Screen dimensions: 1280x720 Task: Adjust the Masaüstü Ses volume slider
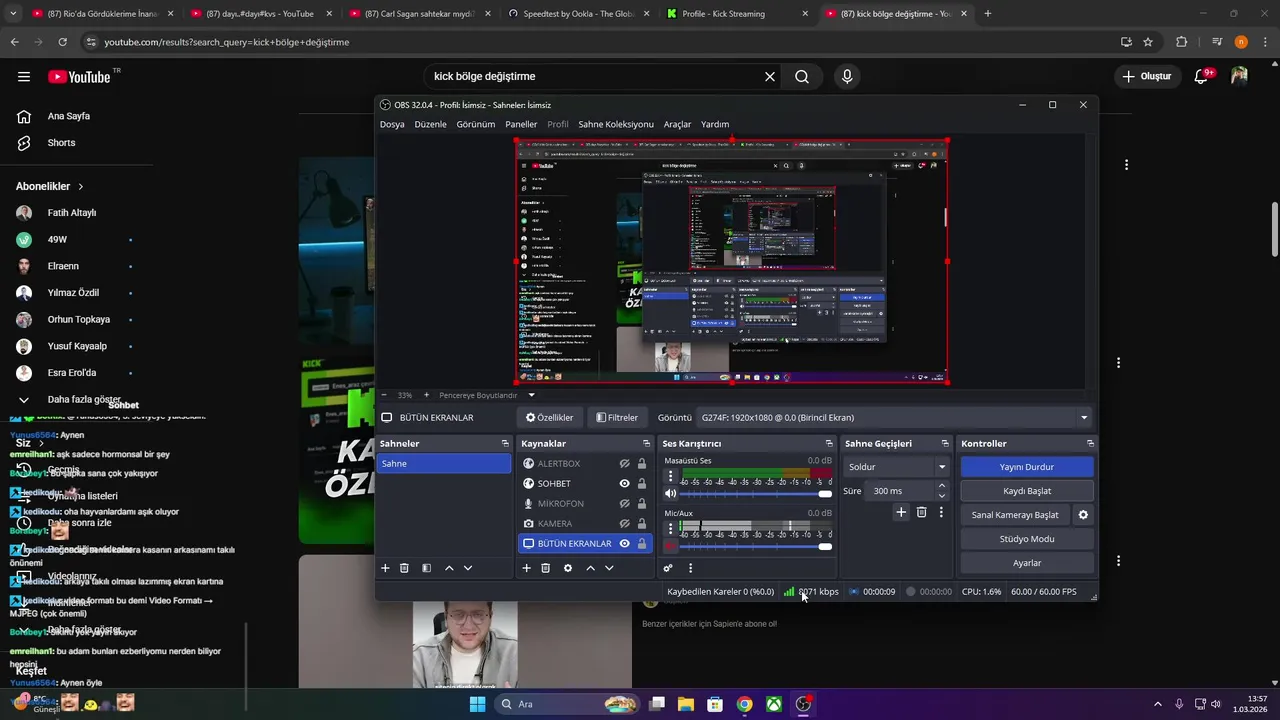pyautogui.click(x=756, y=494)
